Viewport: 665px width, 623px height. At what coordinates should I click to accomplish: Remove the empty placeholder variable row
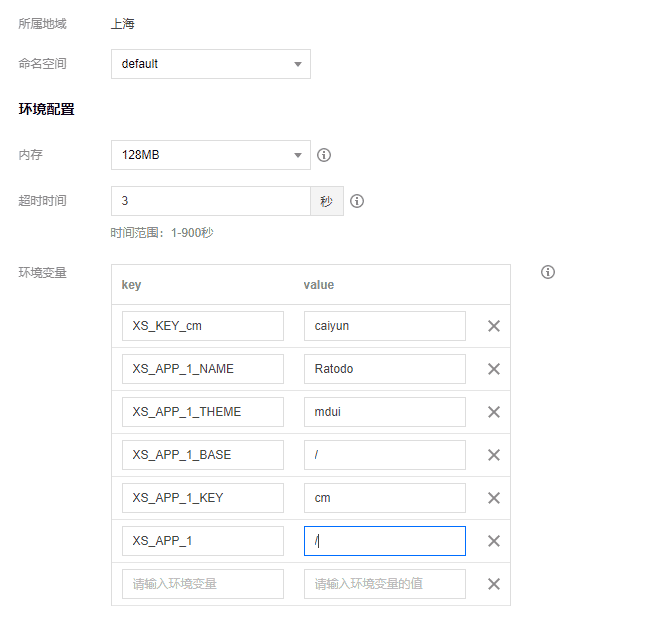pos(493,584)
